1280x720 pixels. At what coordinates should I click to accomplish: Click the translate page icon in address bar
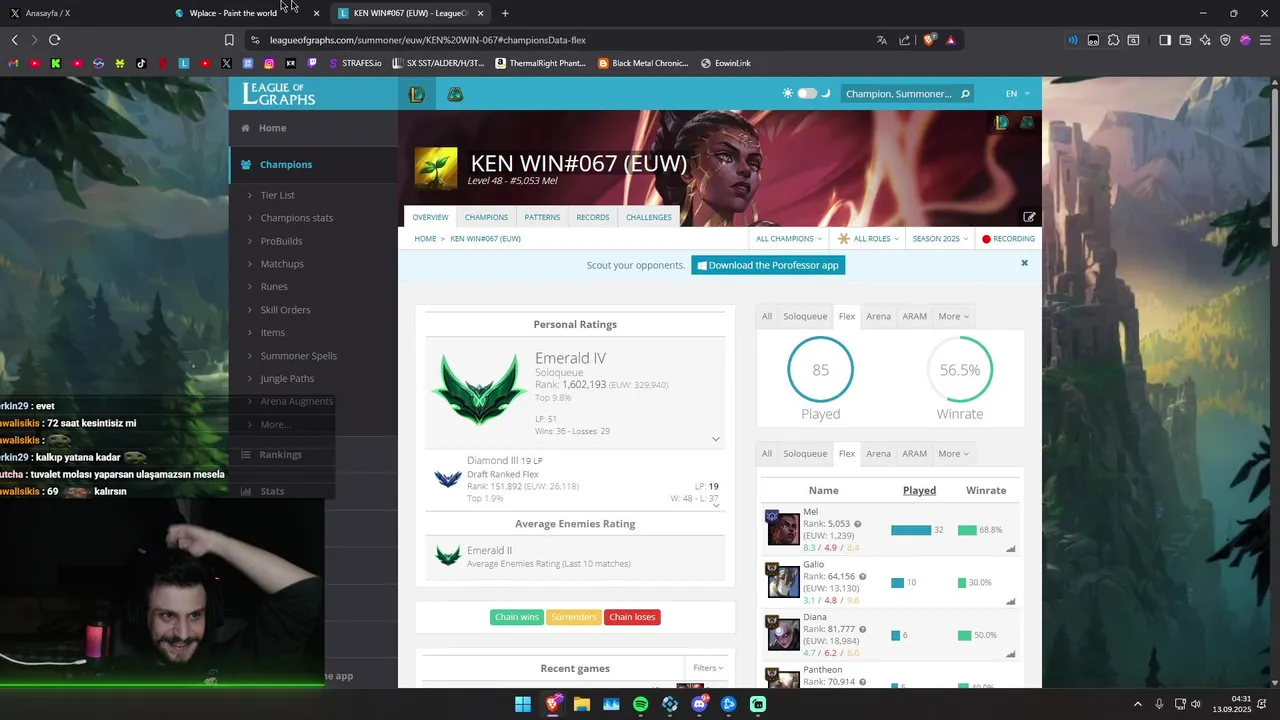point(882,40)
